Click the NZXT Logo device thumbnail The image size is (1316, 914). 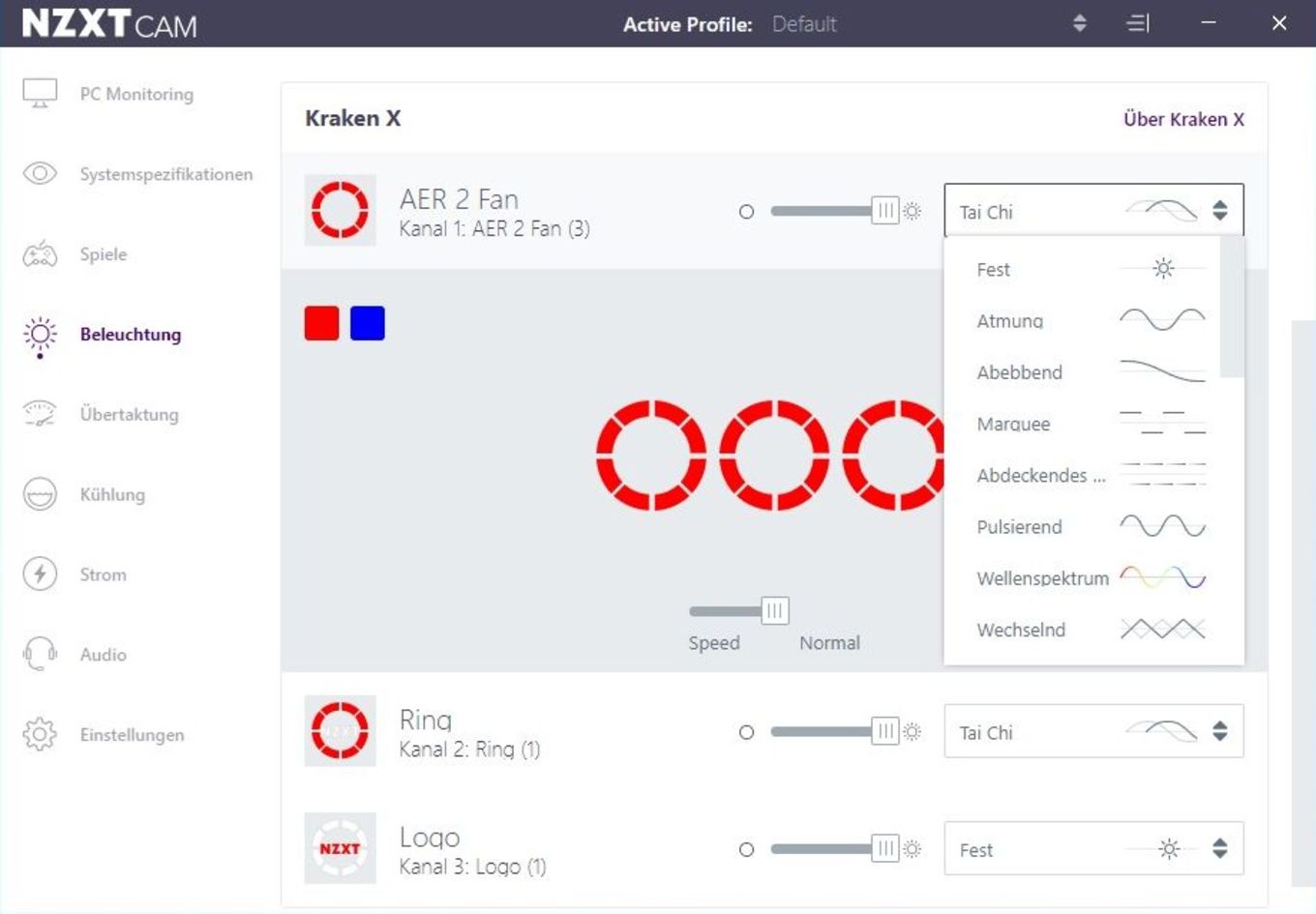pyautogui.click(x=340, y=848)
